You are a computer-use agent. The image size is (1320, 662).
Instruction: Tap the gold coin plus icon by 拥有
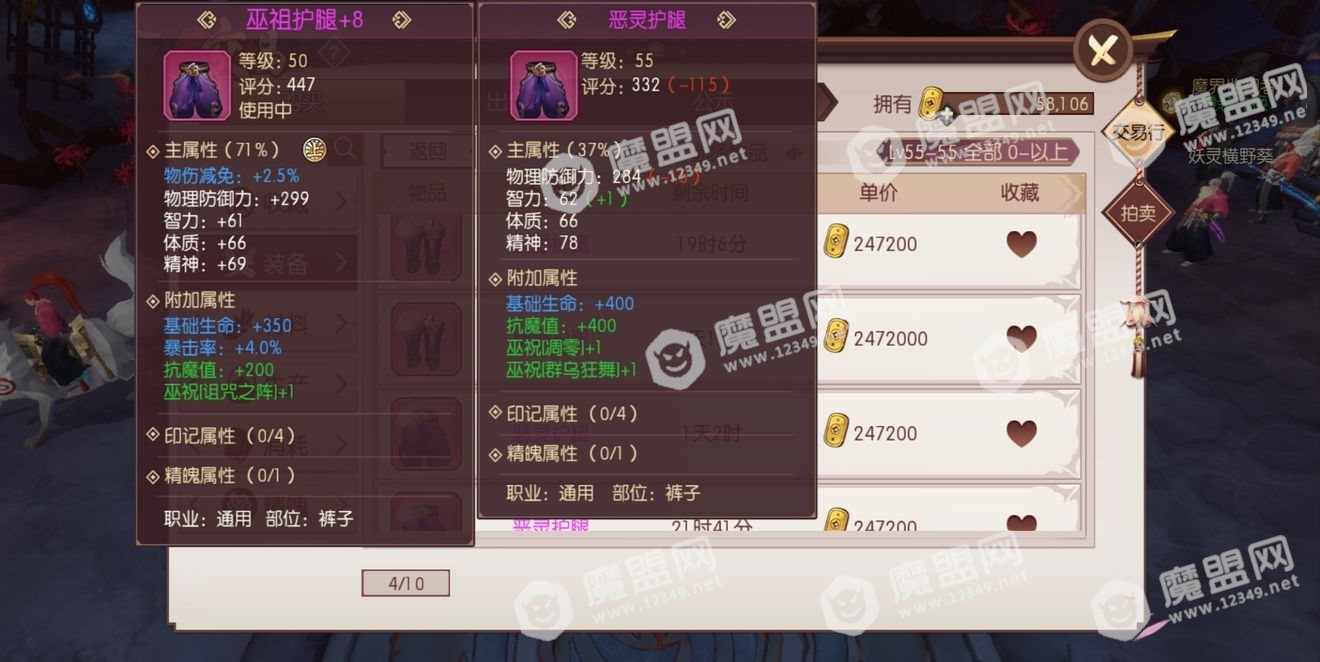(x=934, y=104)
